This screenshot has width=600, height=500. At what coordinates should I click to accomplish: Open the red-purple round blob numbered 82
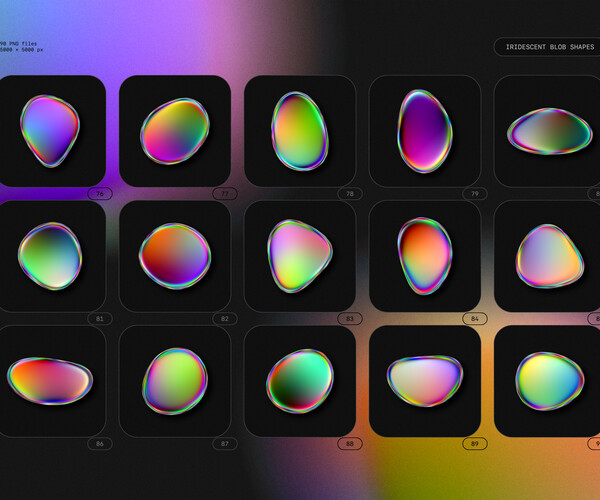[x=175, y=256]
